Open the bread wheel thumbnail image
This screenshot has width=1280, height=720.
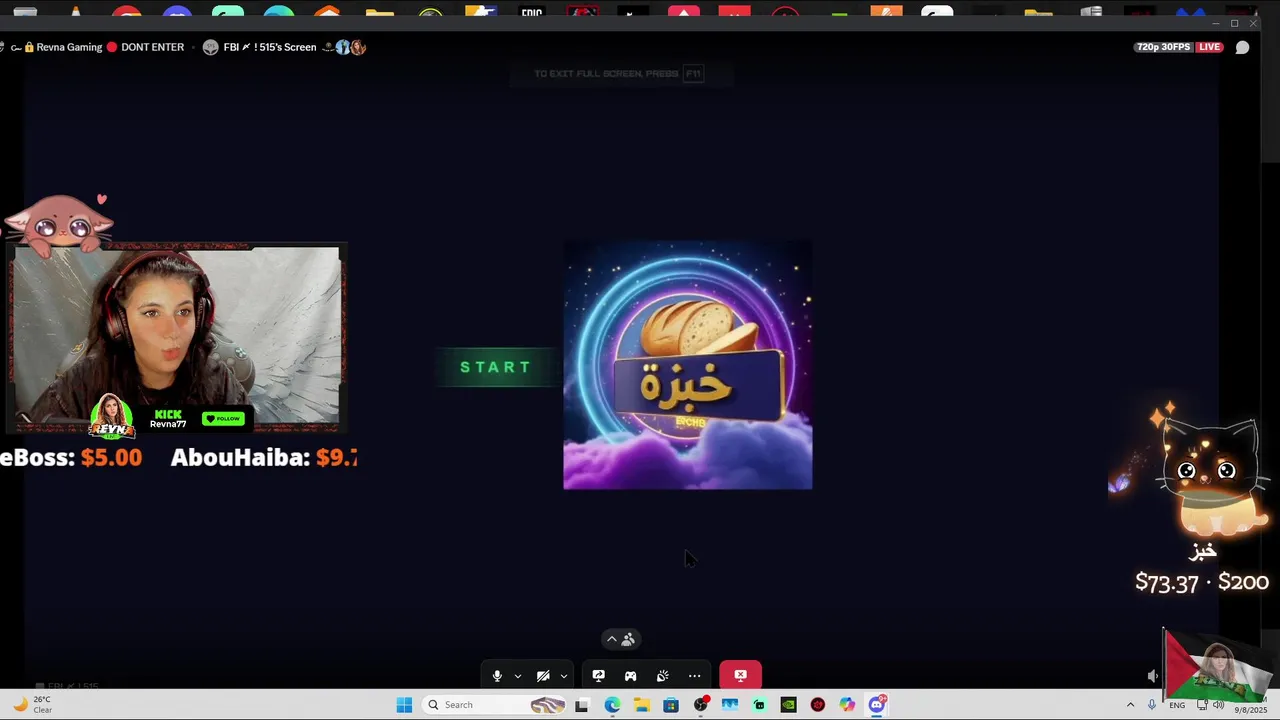click(688, 365)
